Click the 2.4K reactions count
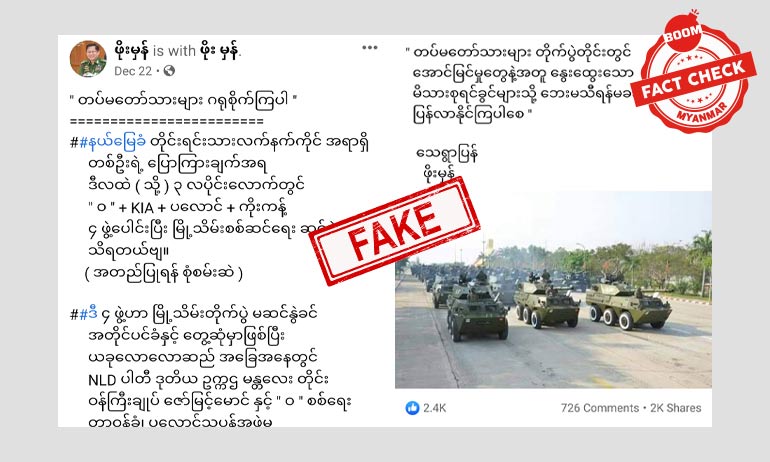Image resolution: width=770 pixels, height=462 pixels. click(x=435, y=408)
